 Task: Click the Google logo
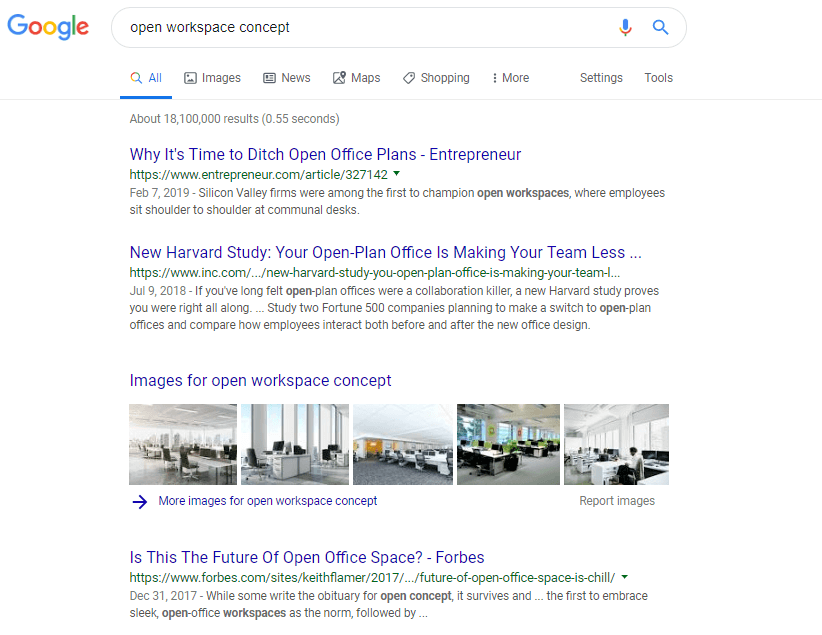point(48,26)
